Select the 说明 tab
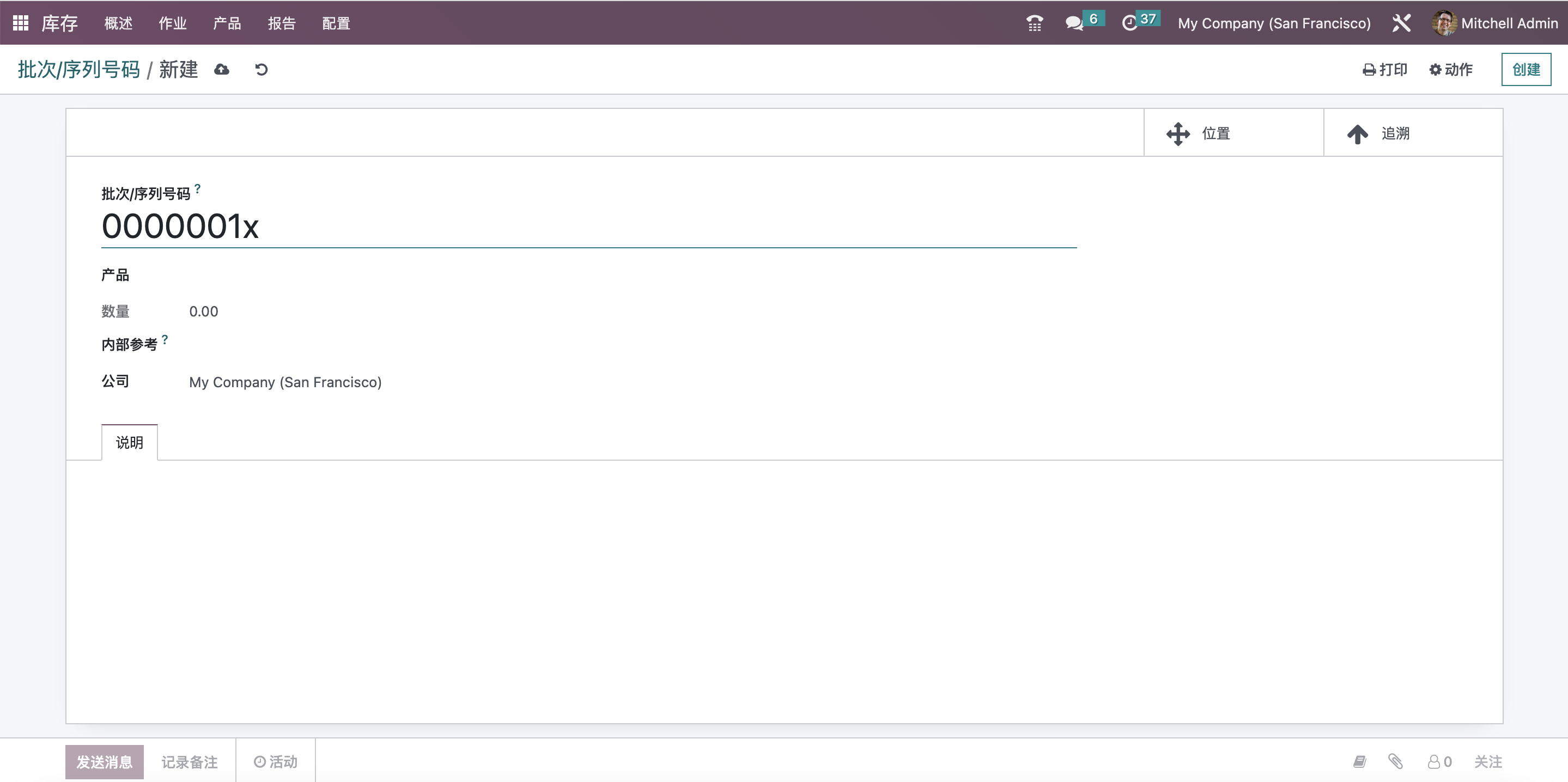Screen dimensions: 1568x782 click(129, 442)
